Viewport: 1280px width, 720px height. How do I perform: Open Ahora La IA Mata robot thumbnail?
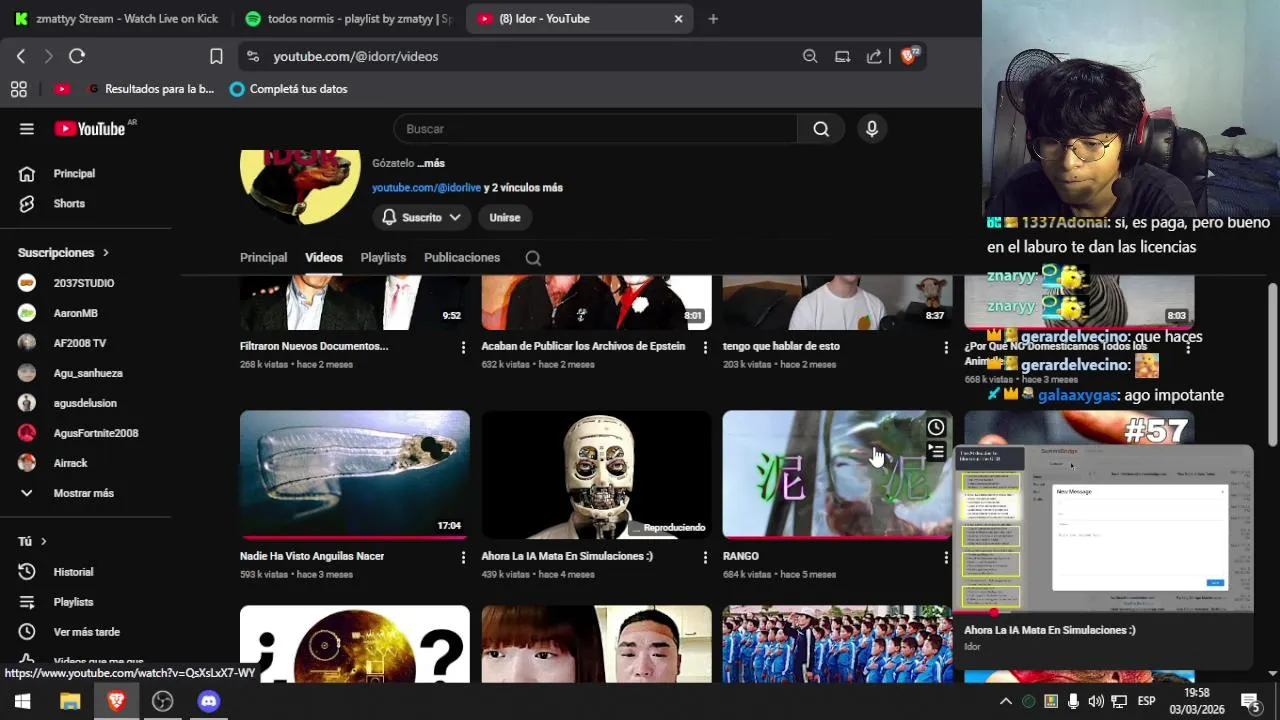click(x=596, y=475)
